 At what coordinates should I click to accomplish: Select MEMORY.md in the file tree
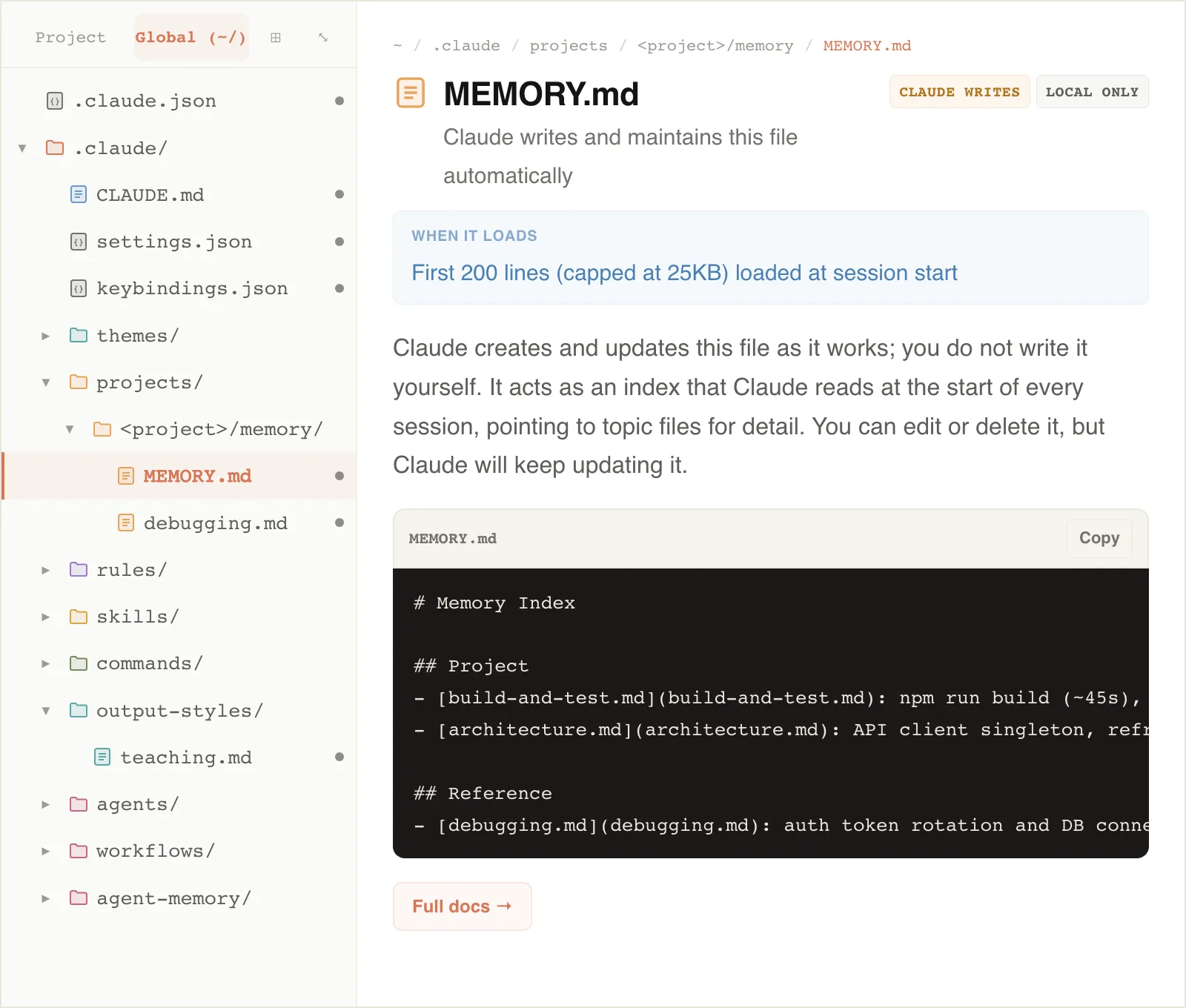pyautogui.click(x=180, y=476)
